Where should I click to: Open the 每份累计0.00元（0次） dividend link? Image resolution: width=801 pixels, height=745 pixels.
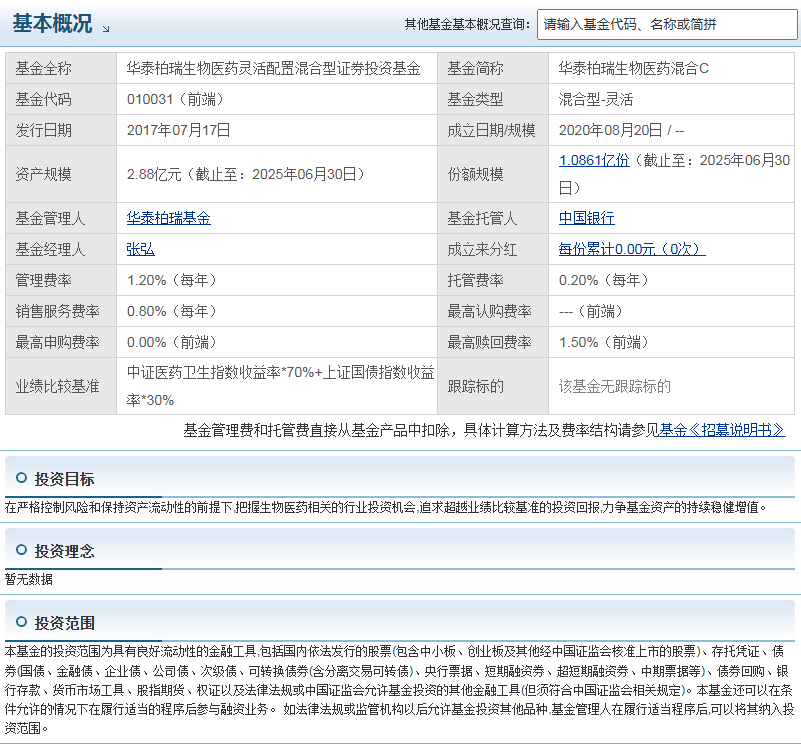point(632,249)
